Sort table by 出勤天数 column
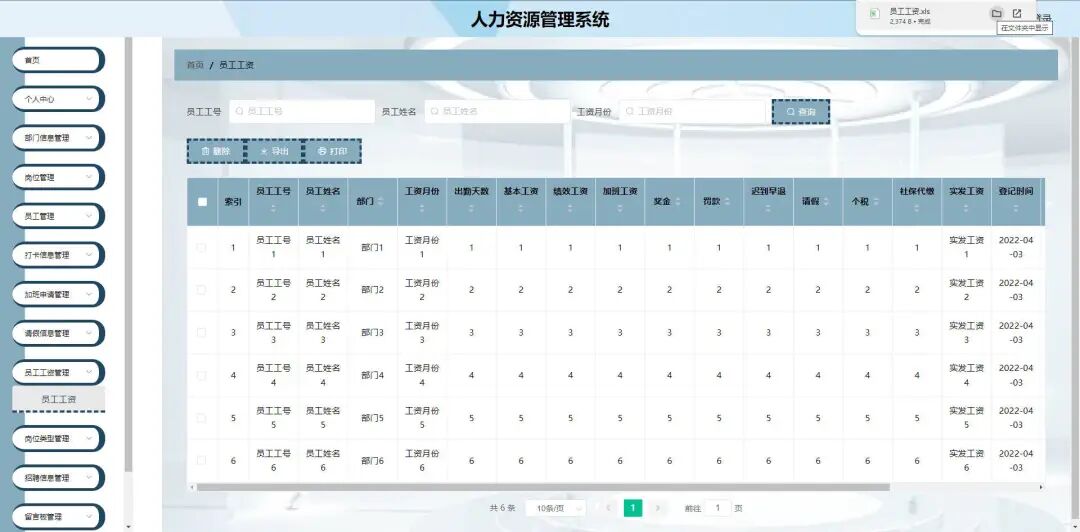 (471, 208)
